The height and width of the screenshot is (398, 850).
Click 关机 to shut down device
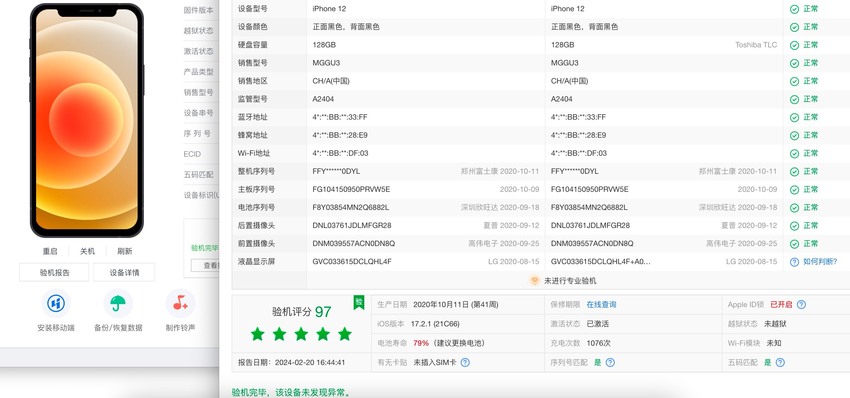87,251
